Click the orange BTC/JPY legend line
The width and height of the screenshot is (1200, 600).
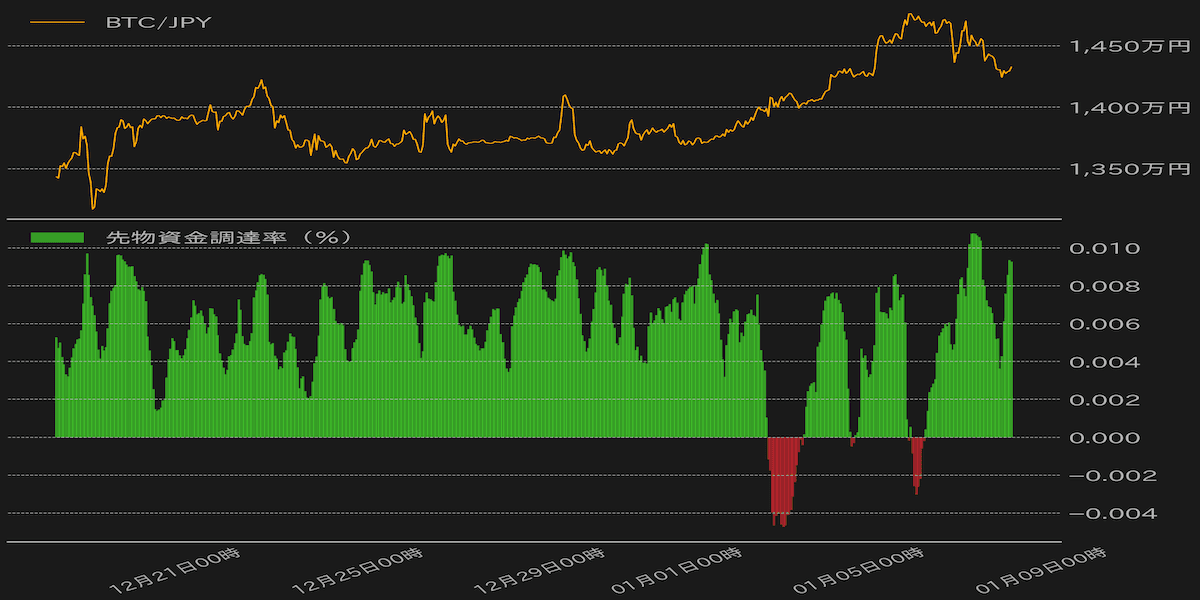58,22
